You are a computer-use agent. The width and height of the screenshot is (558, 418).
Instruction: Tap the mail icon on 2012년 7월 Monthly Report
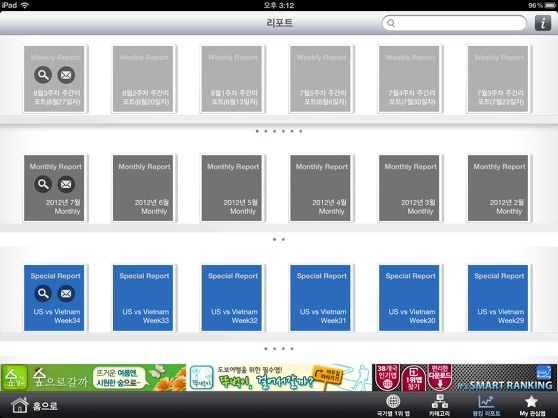(66, 184)
